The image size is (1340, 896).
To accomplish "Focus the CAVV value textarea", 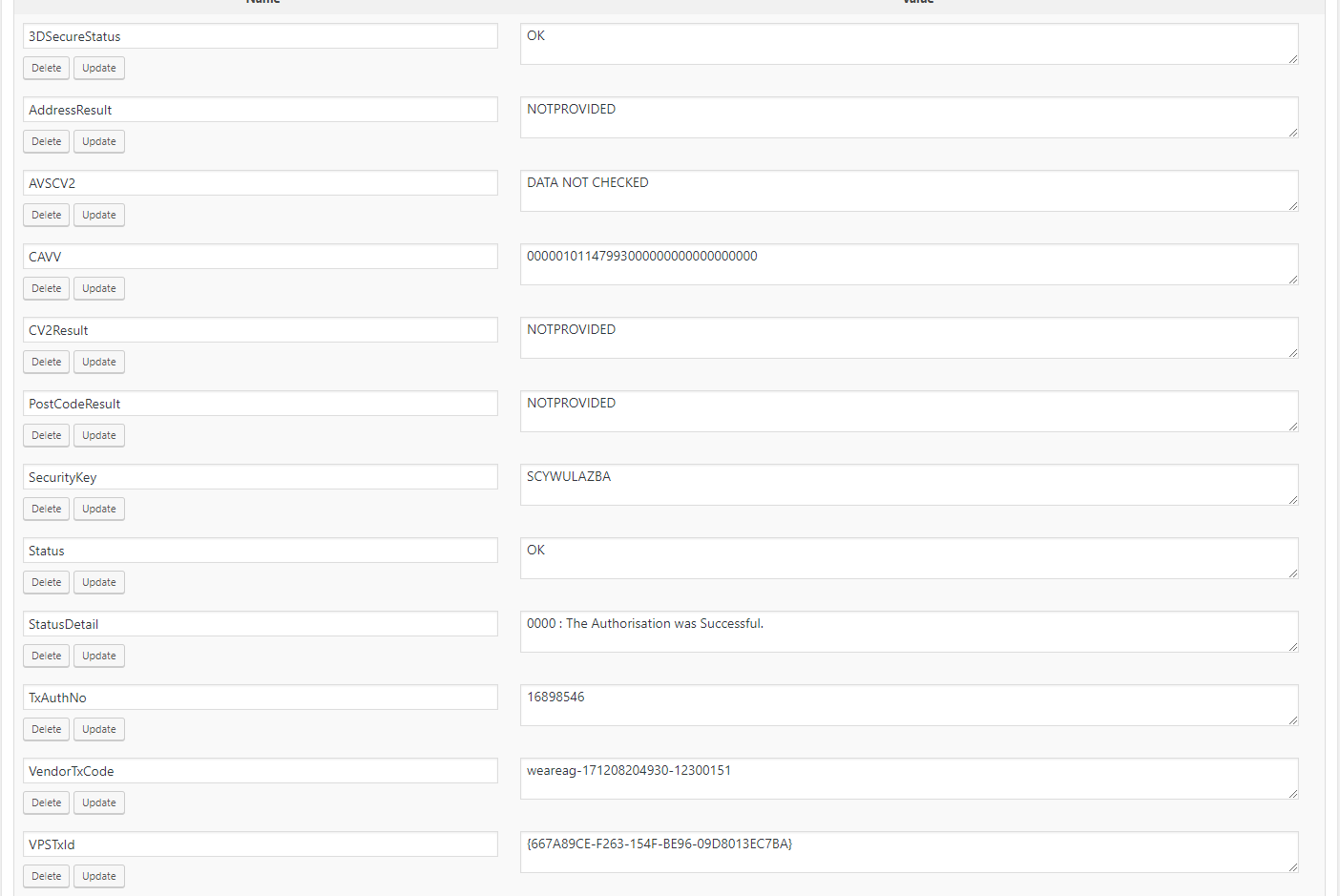I will (x=910, y=264).
